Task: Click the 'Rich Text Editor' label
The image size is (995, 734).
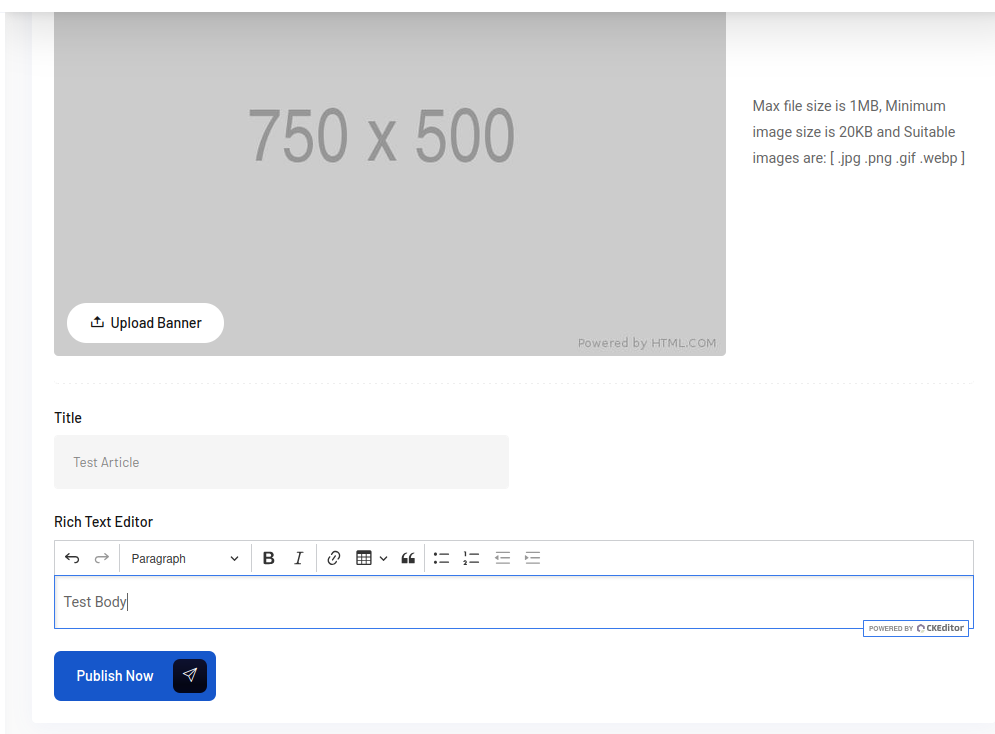Action: [x=103, y=521]
